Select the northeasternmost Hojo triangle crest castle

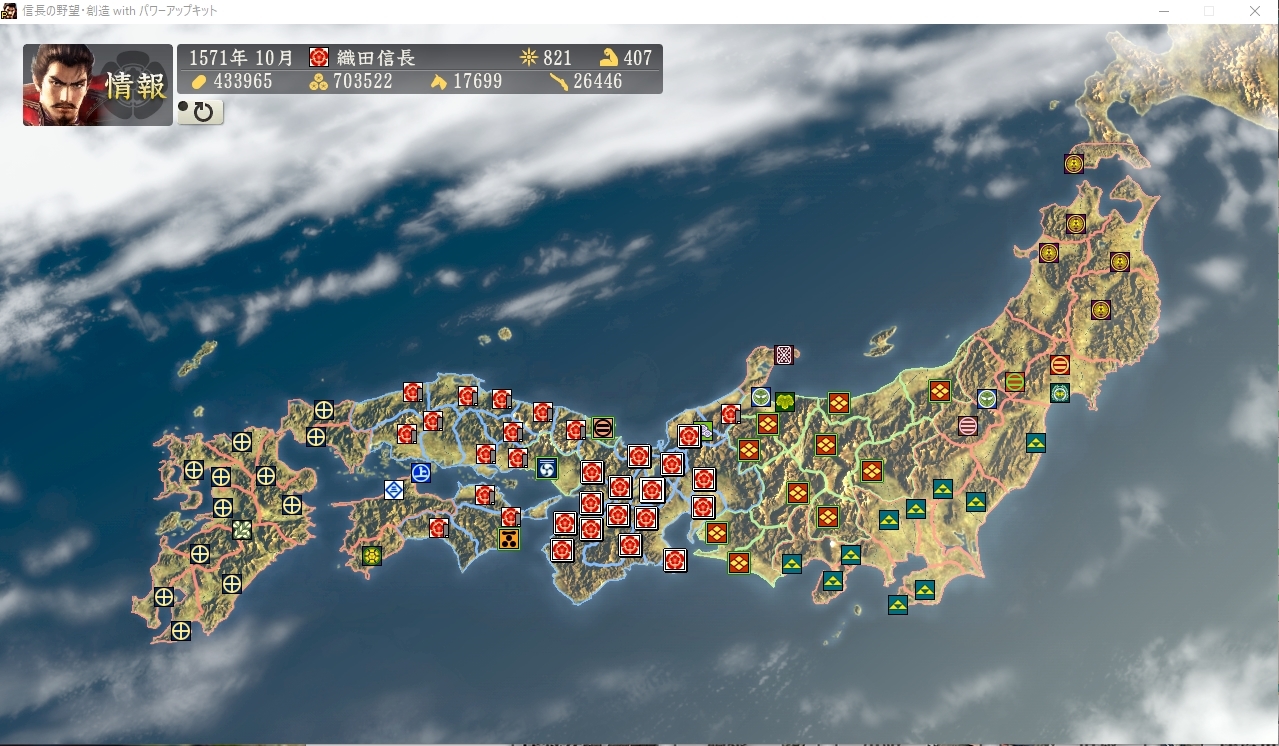click(1036, 442)
